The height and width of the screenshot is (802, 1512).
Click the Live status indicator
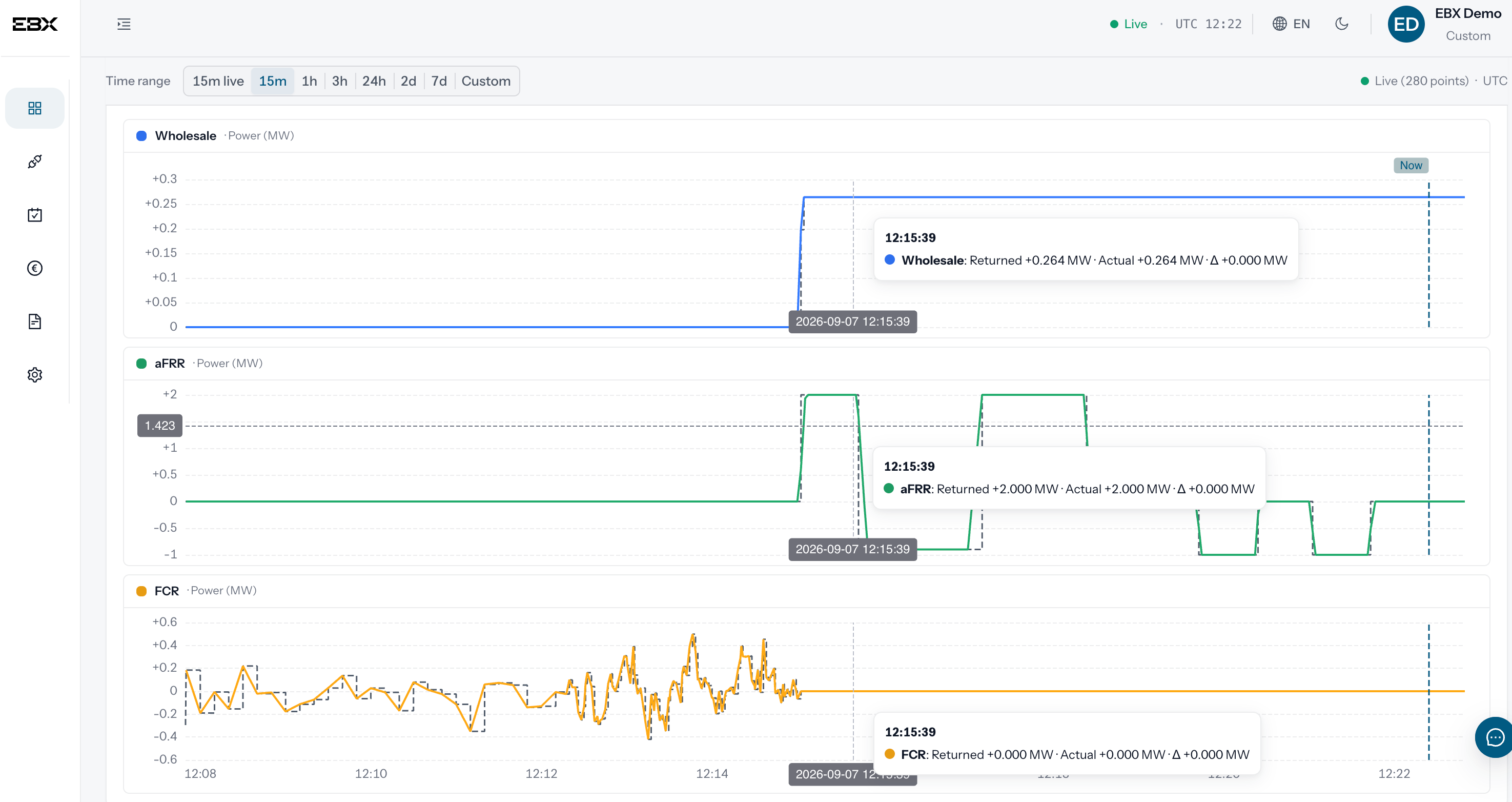[1129, 24]
